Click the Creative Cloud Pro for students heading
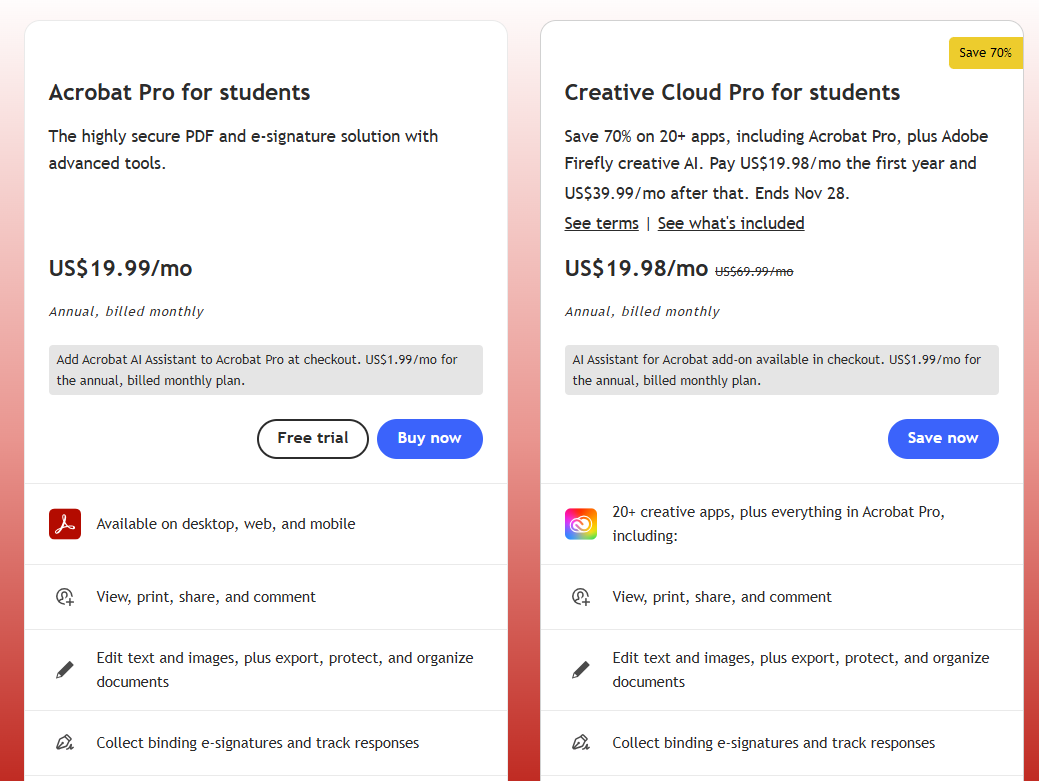The image size is (1039, 781). [731, 92]
